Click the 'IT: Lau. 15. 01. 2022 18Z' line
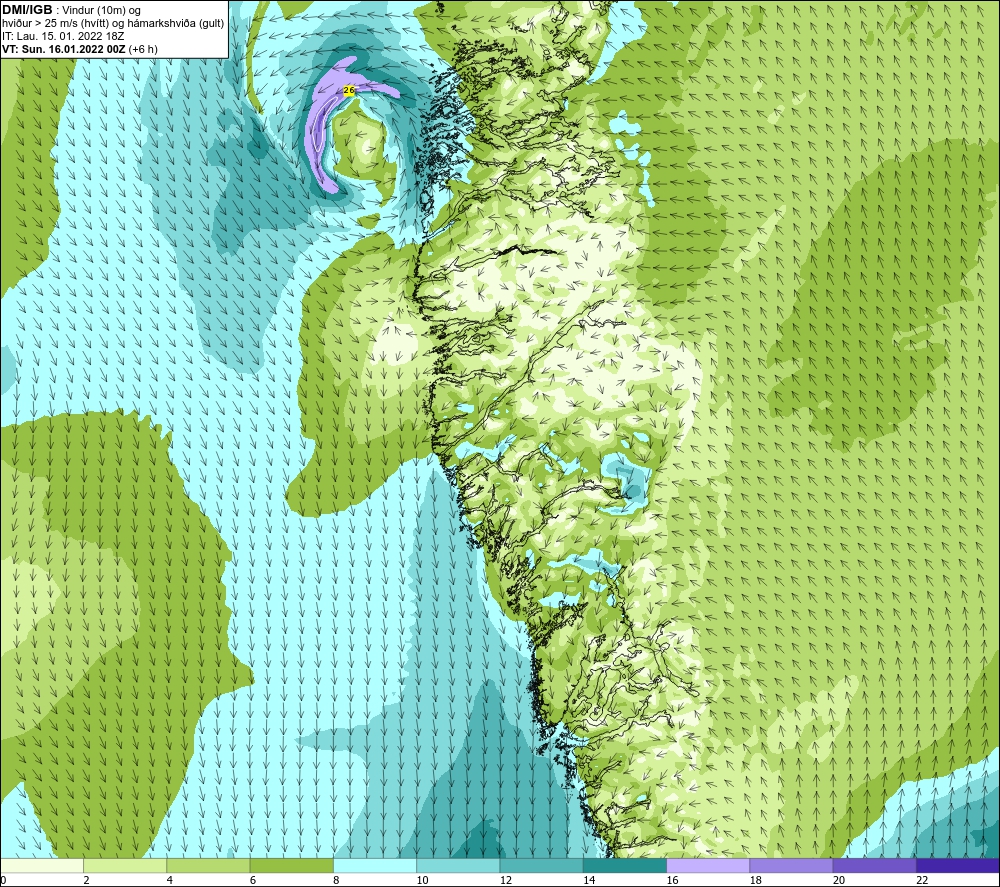The height and width of the screenshot is (887, 1000). click(x=63, y=36)
